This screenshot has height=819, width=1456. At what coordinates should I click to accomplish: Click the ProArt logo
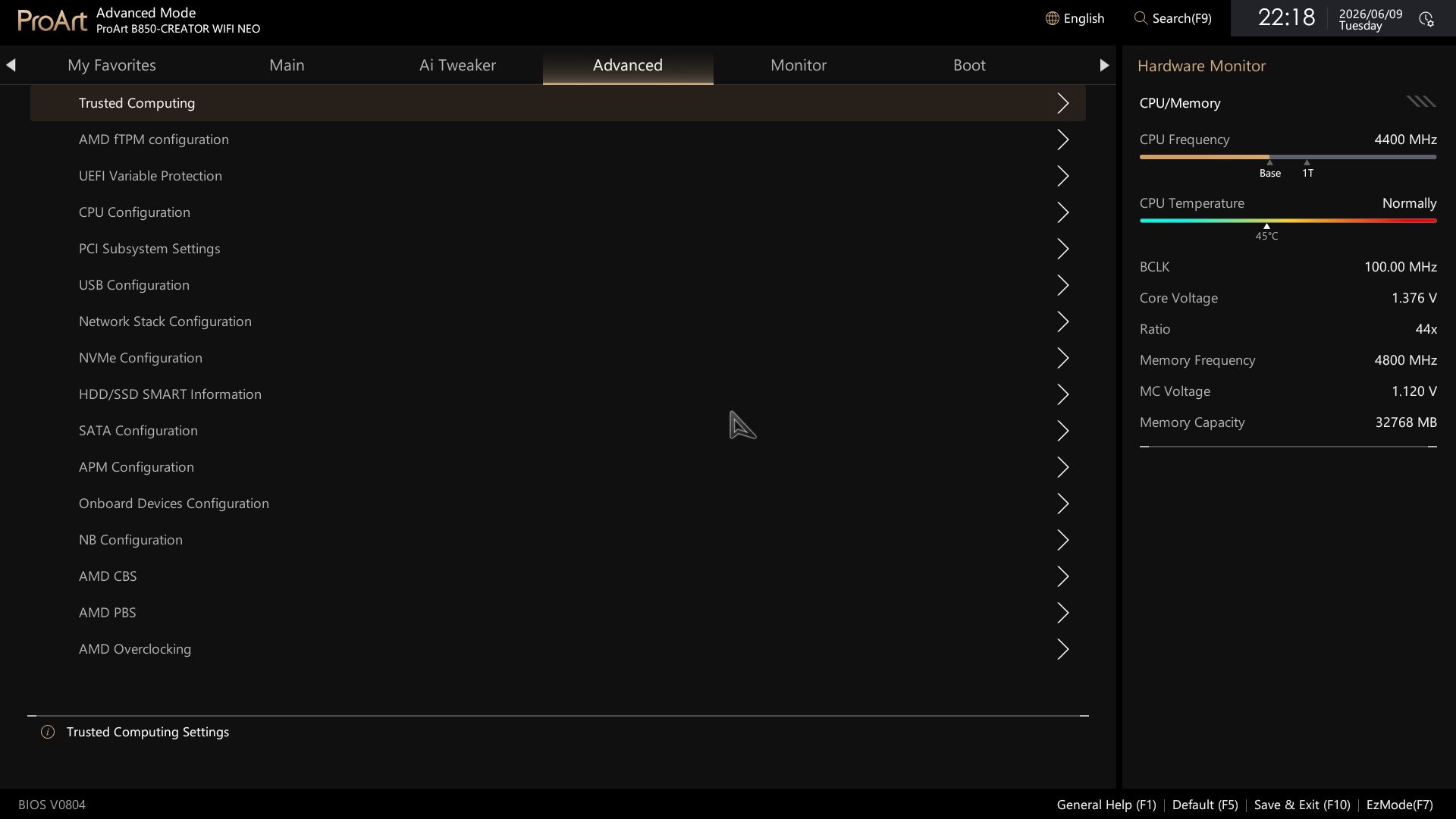pyautogui.click(x=52, y=20)
